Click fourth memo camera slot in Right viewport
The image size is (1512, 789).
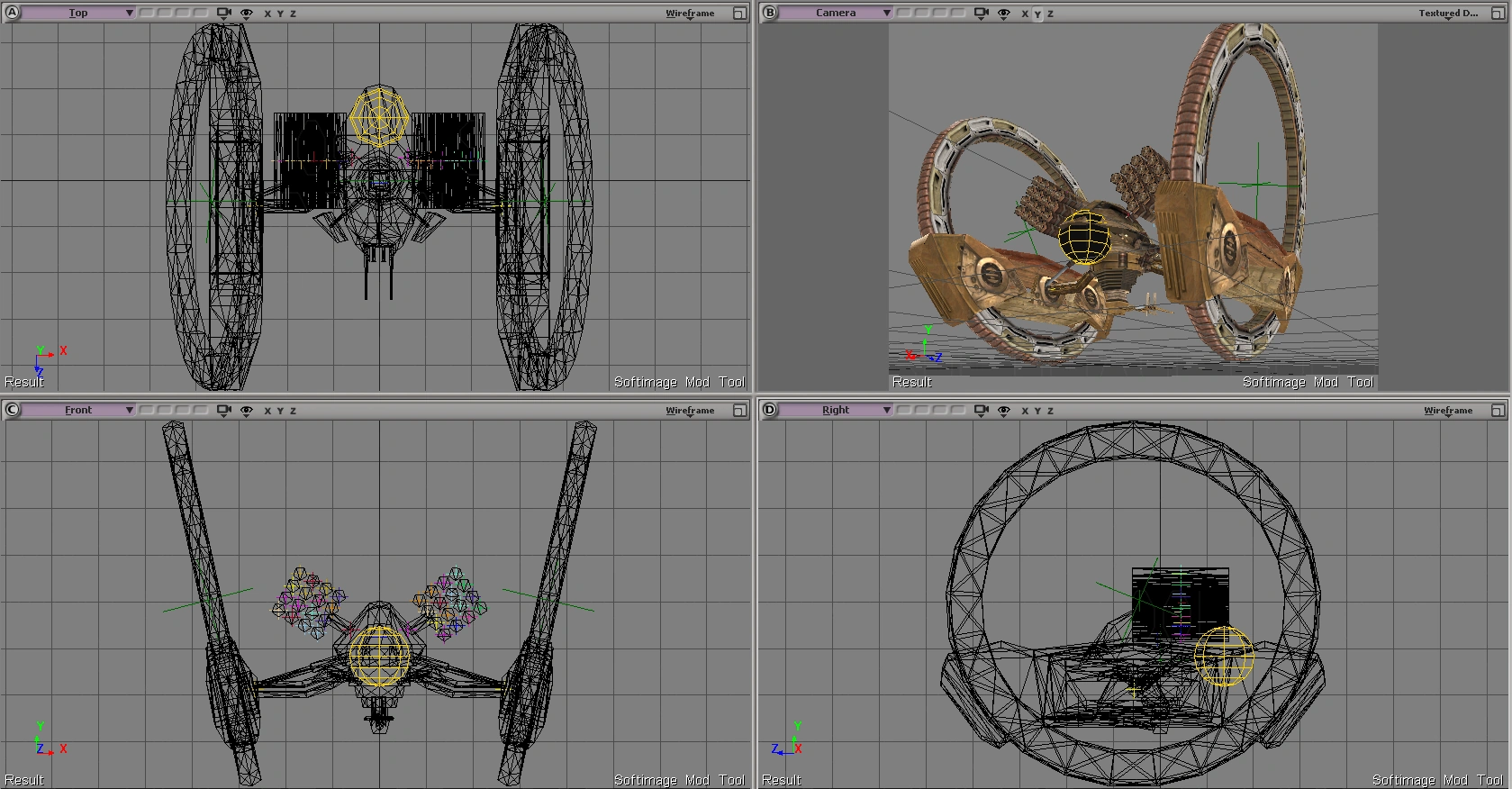pyautogui.click(x=960, y=411)
